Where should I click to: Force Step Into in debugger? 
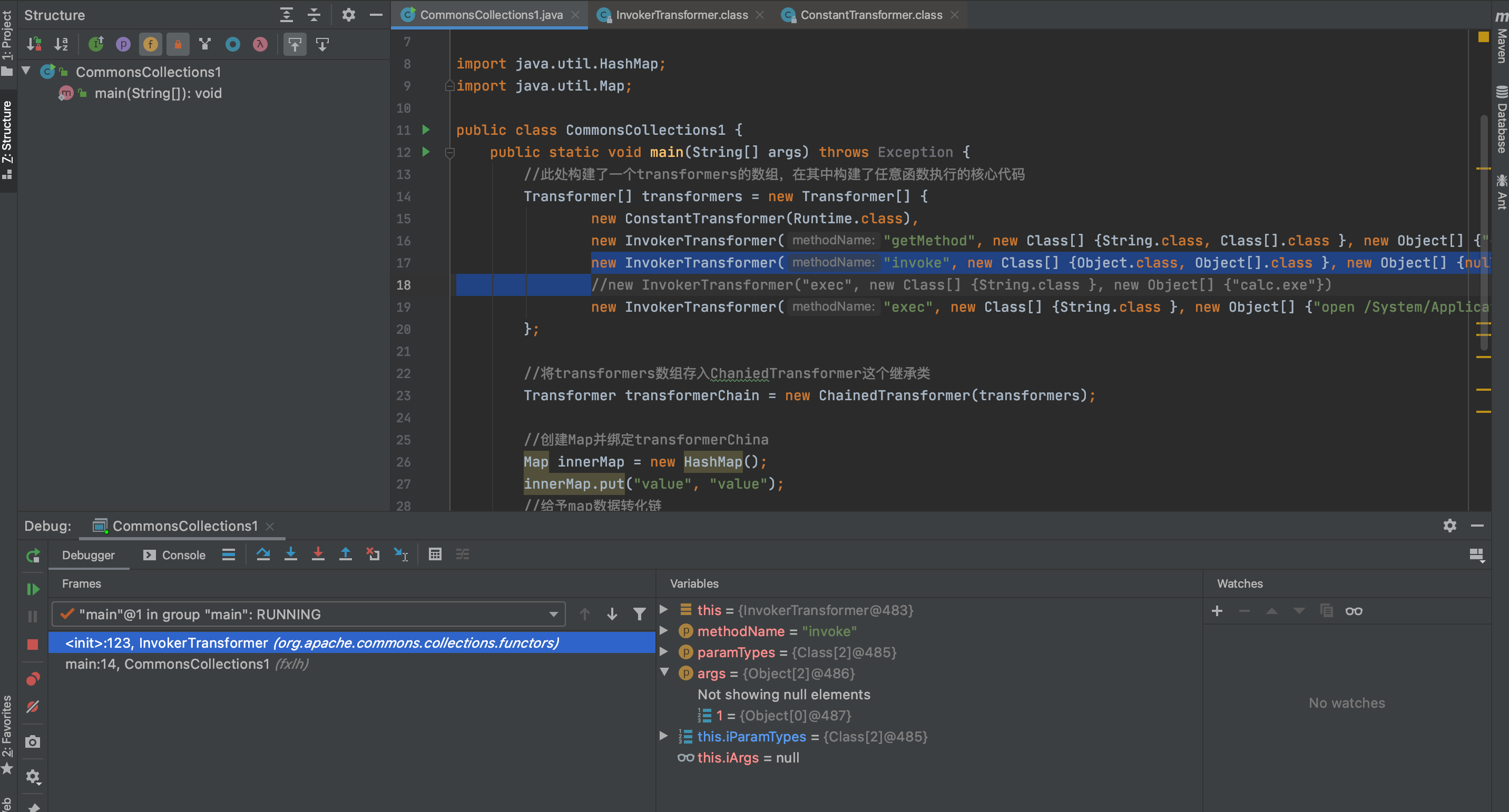318,554
